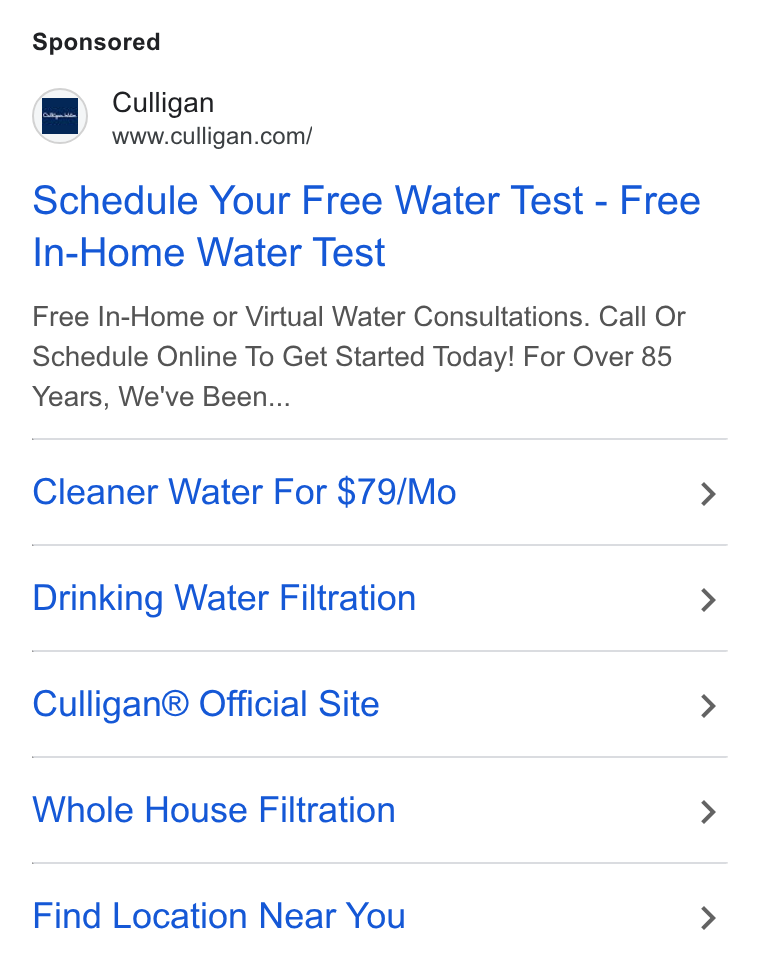
Task: Select the Cleaner Water sitelink row
Action: 380,493
